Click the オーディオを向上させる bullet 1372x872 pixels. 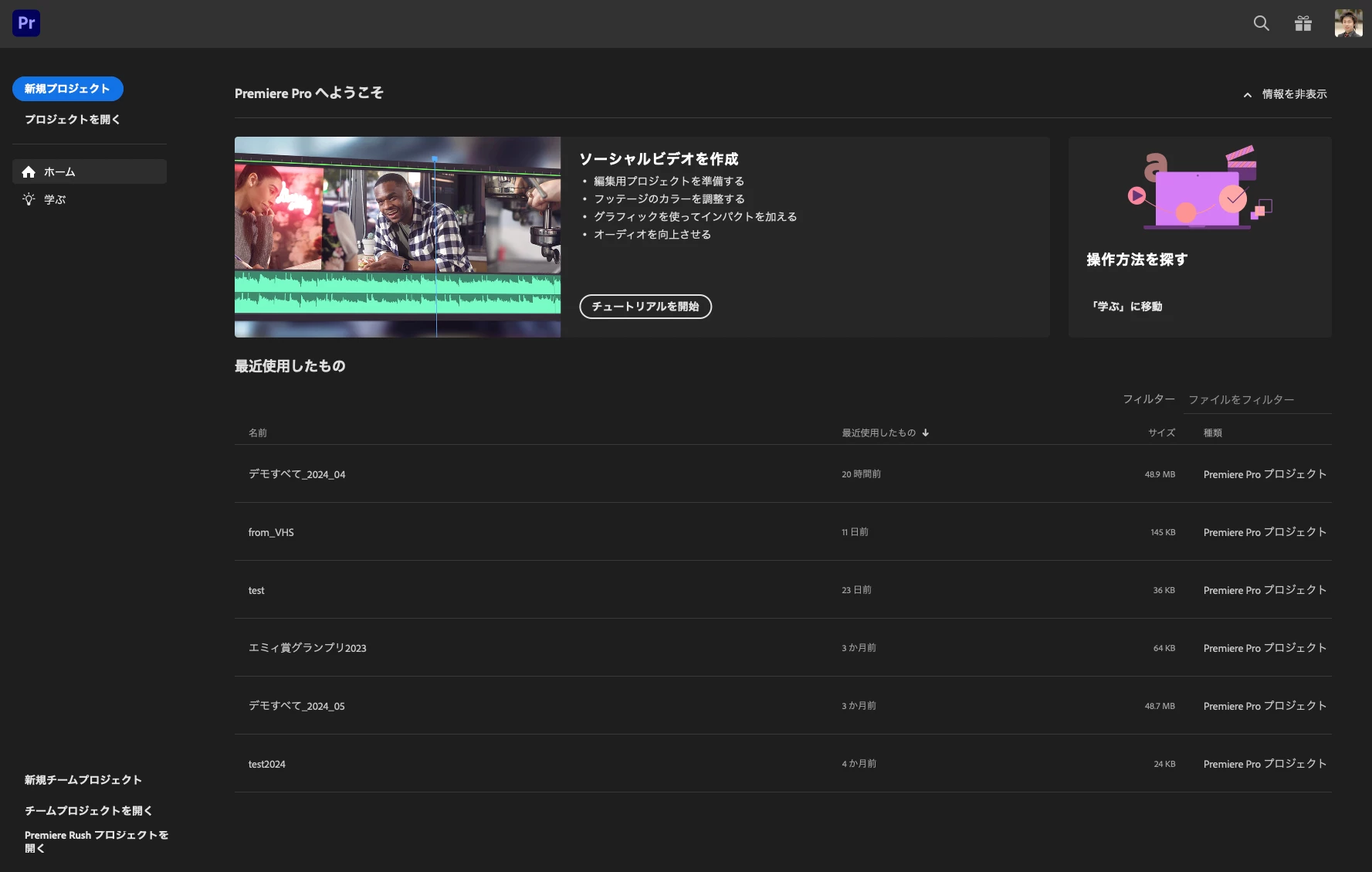[x=652, y=235]
